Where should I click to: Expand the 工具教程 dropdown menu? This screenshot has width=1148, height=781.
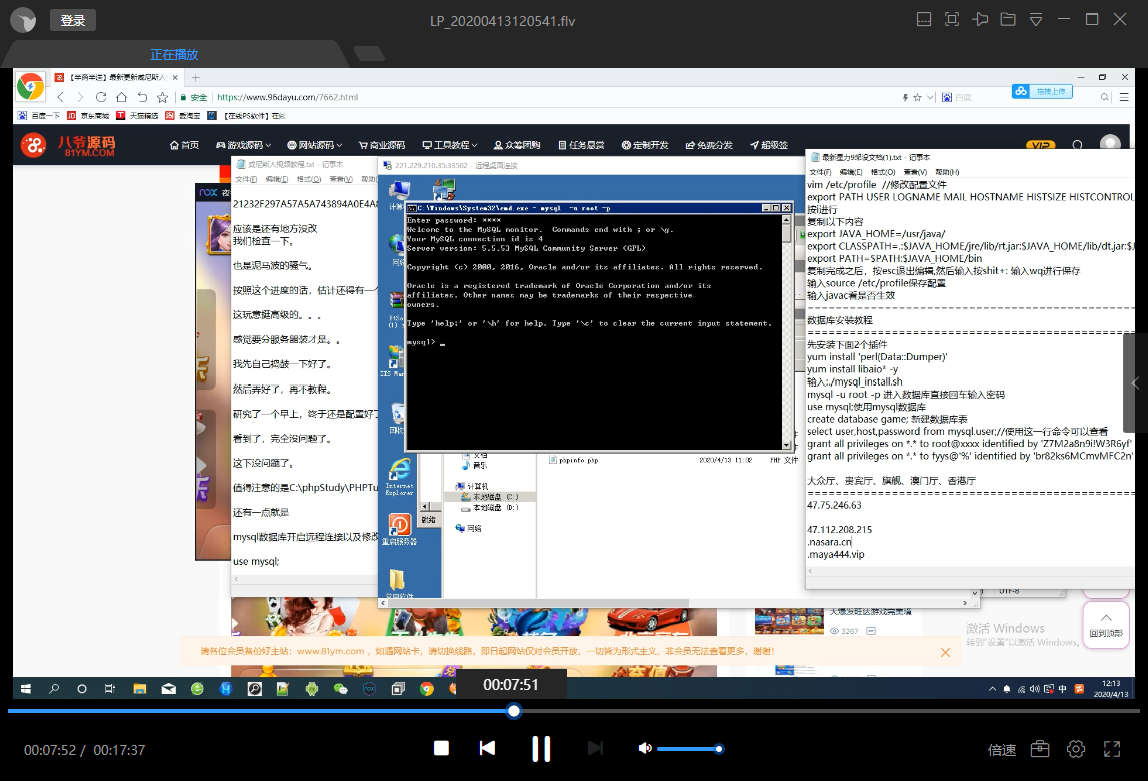[x=450, y=145]
